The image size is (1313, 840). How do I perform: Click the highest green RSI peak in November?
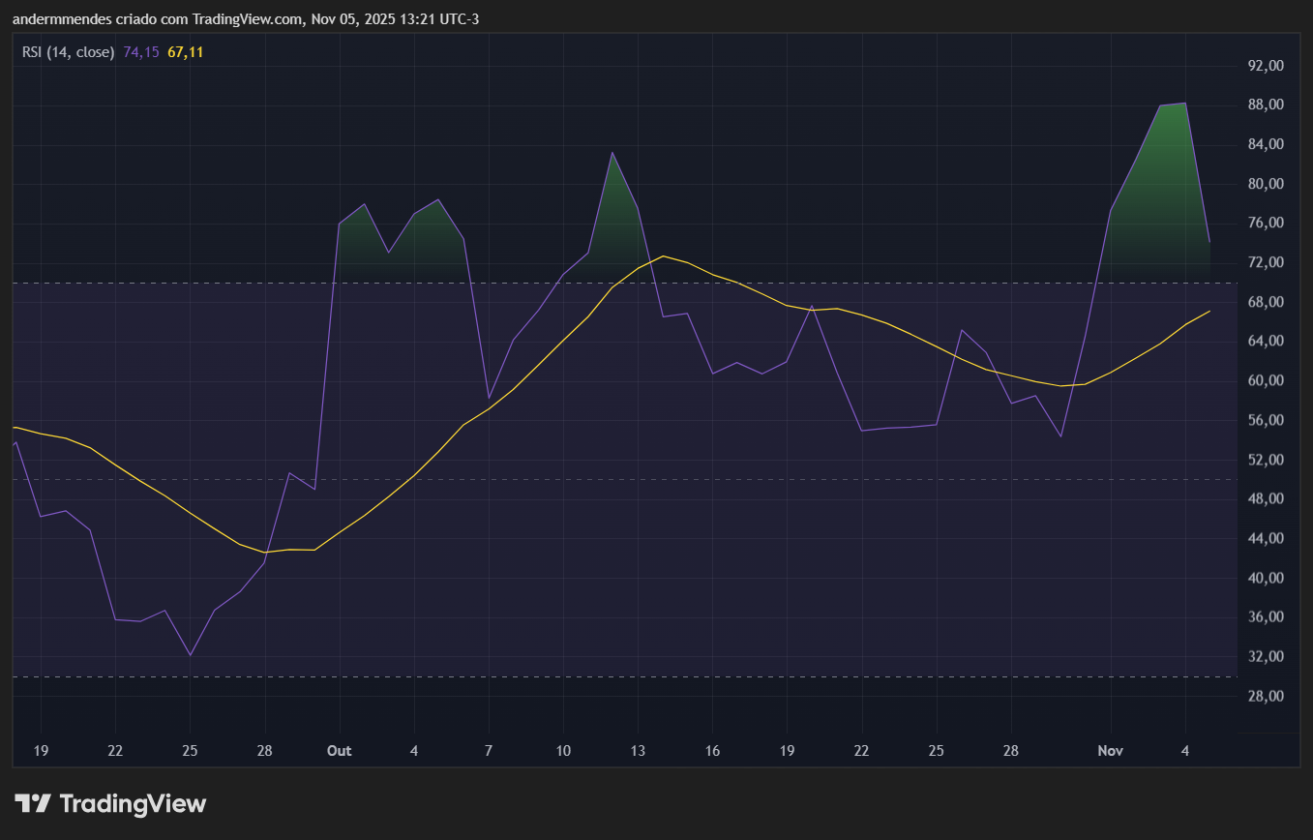click(1184, 104)
